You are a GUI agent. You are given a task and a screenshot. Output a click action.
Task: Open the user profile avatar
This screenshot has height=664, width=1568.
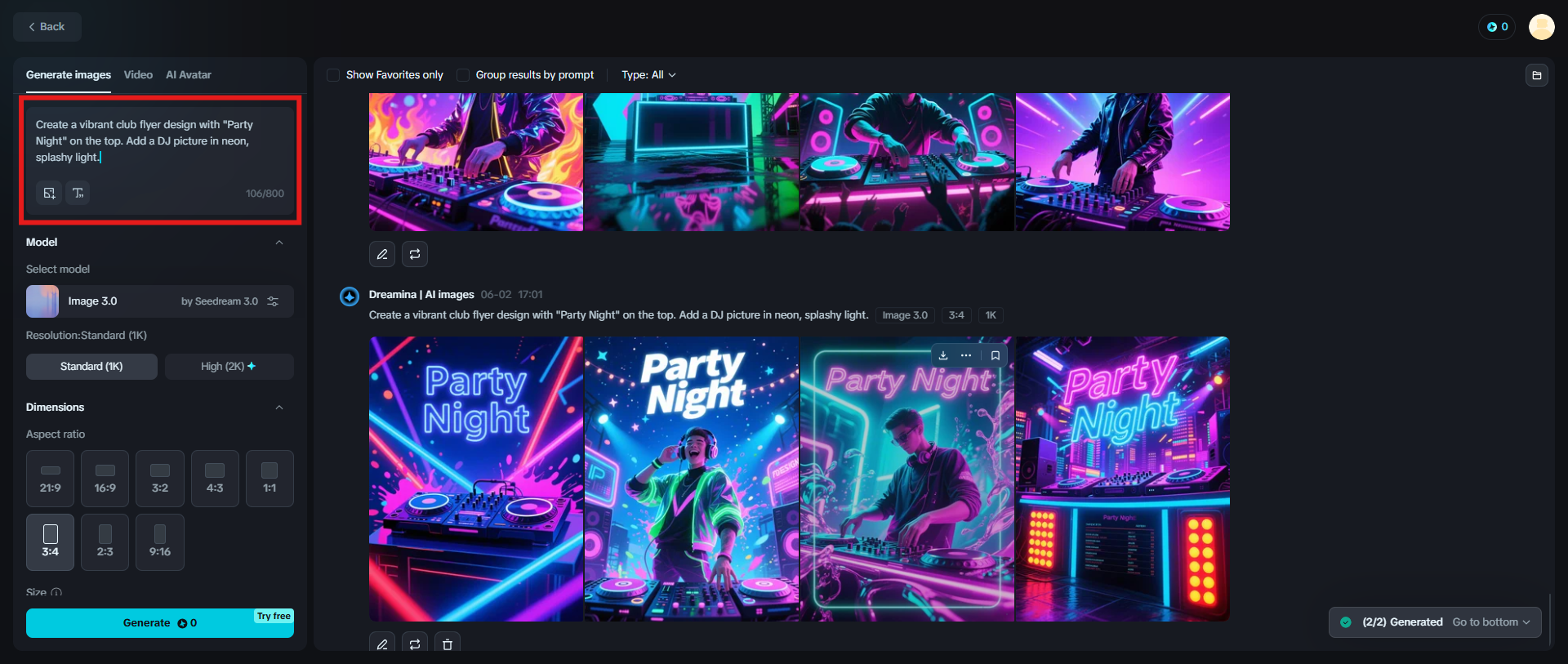[x=1542, y=27]
